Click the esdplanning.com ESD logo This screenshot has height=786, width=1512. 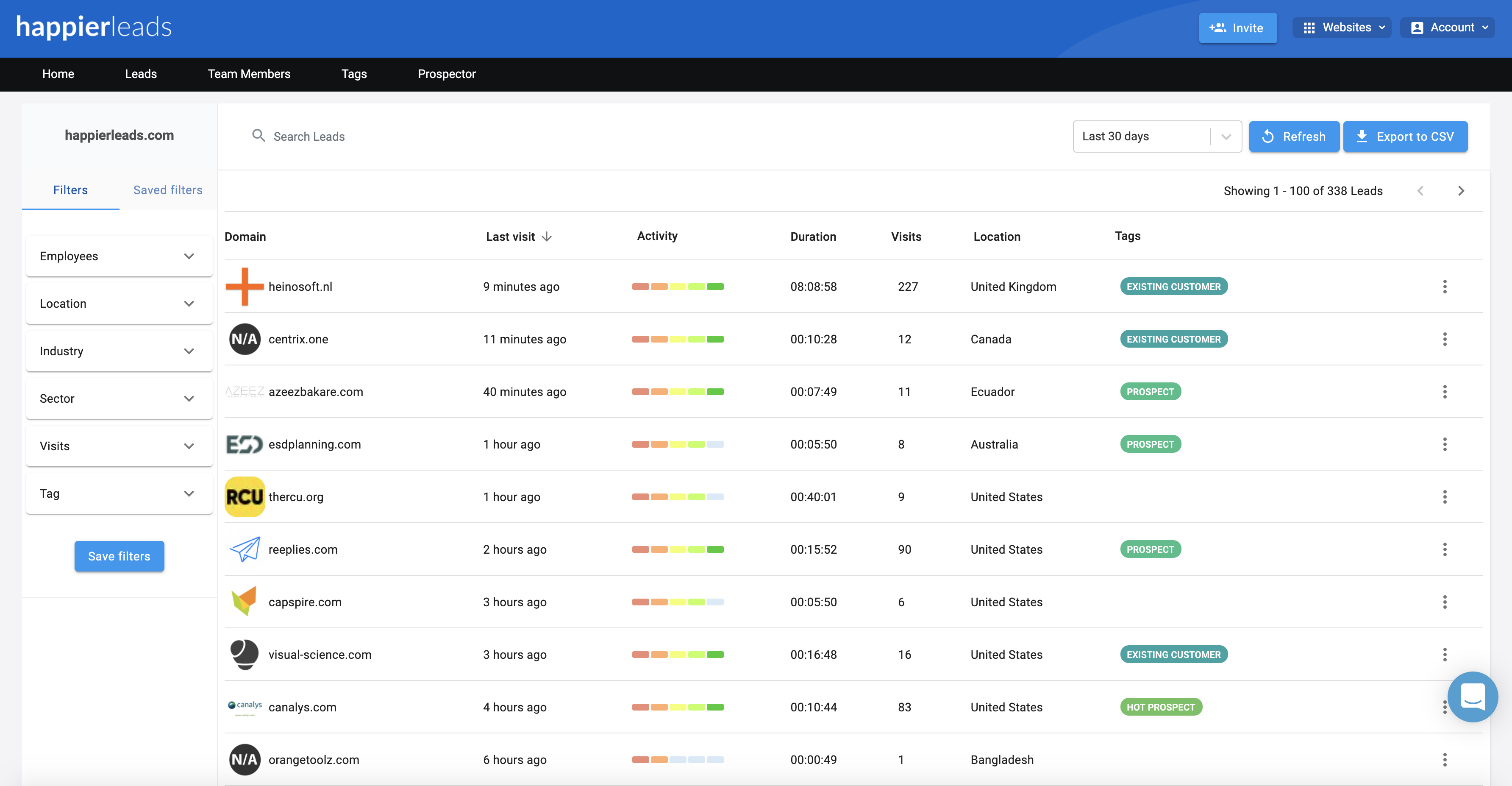[245, 444]
